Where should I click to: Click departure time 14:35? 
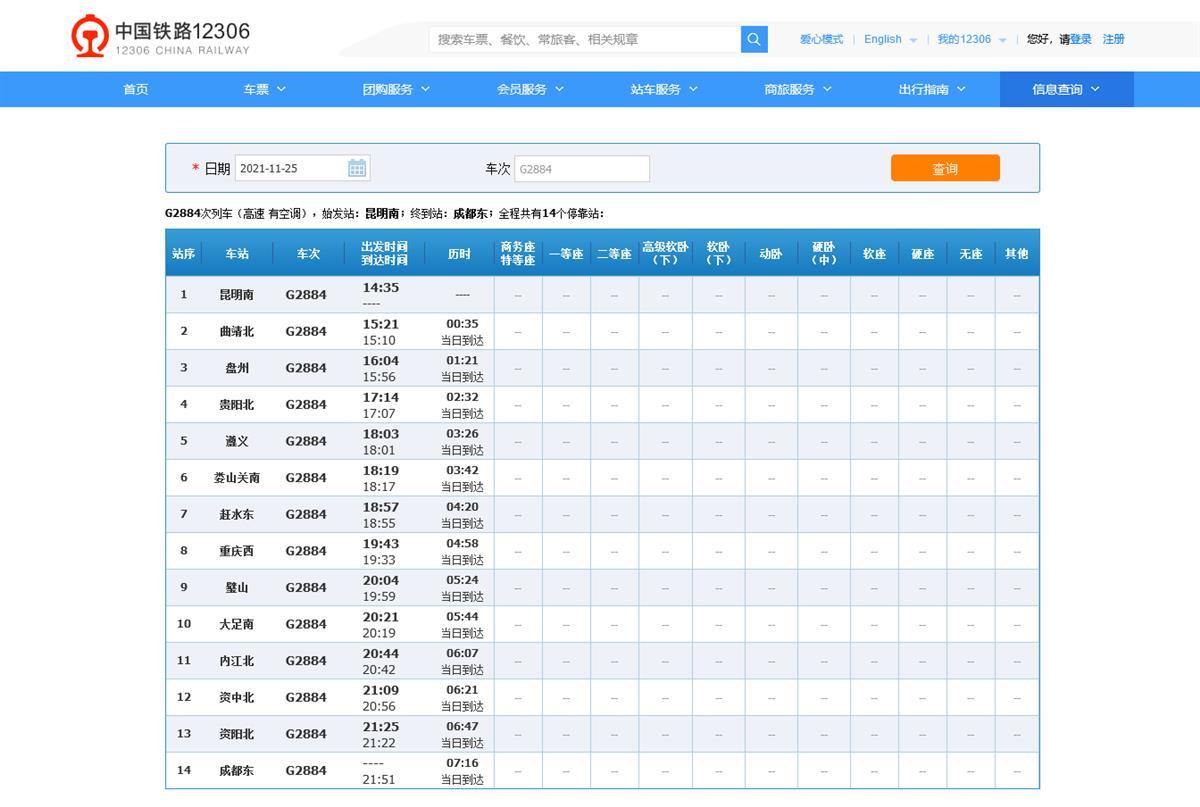coord(381,288)
